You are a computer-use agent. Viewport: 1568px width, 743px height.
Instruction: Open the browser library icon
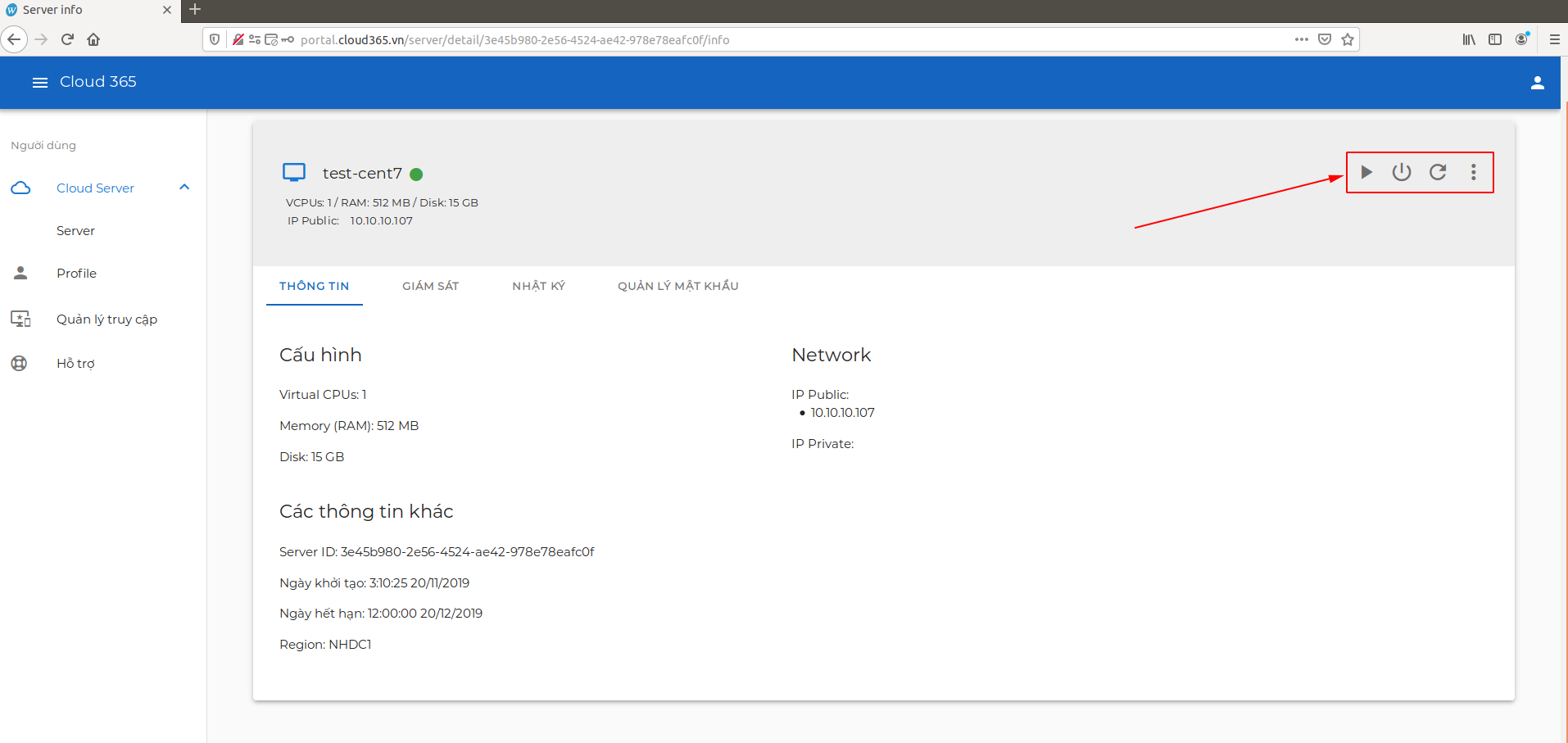coord(1469,39)
